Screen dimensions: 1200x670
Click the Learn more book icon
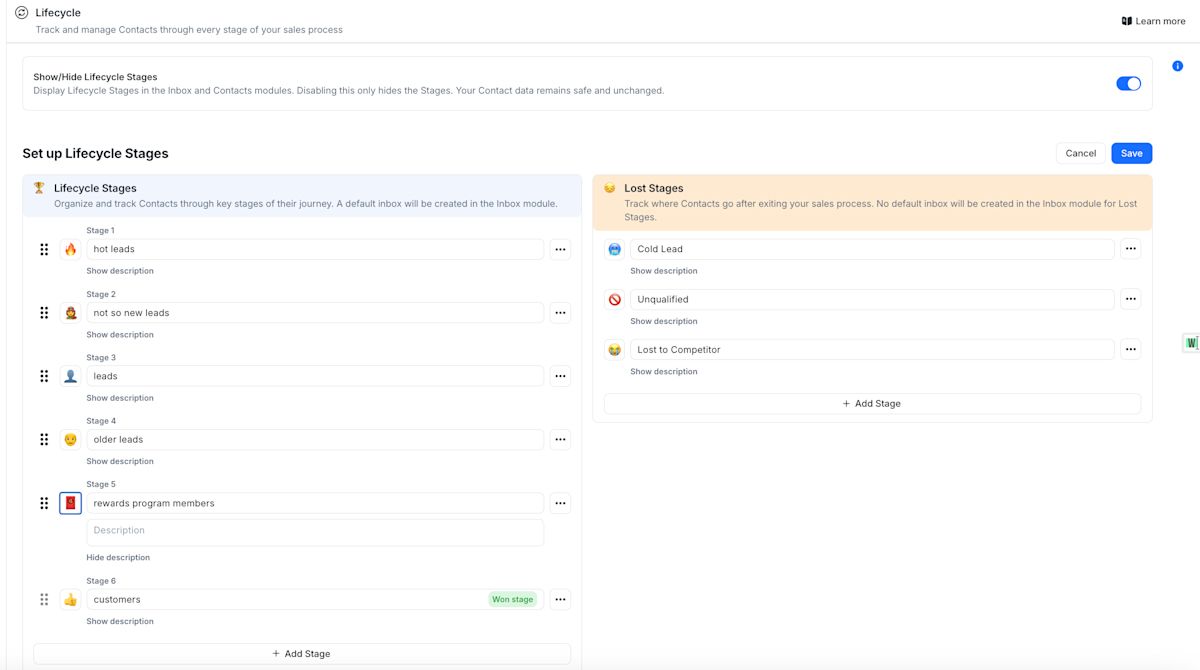pos(1126,20)
